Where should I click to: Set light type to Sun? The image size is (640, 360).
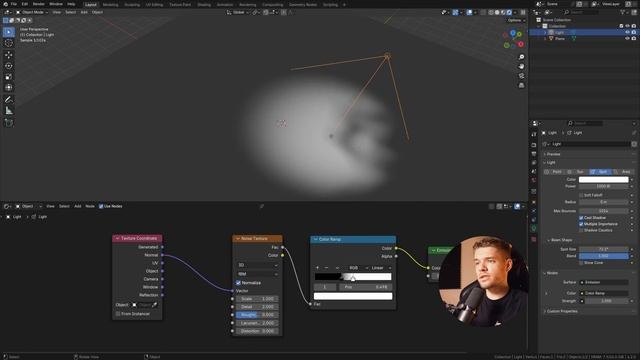[577, 172]
